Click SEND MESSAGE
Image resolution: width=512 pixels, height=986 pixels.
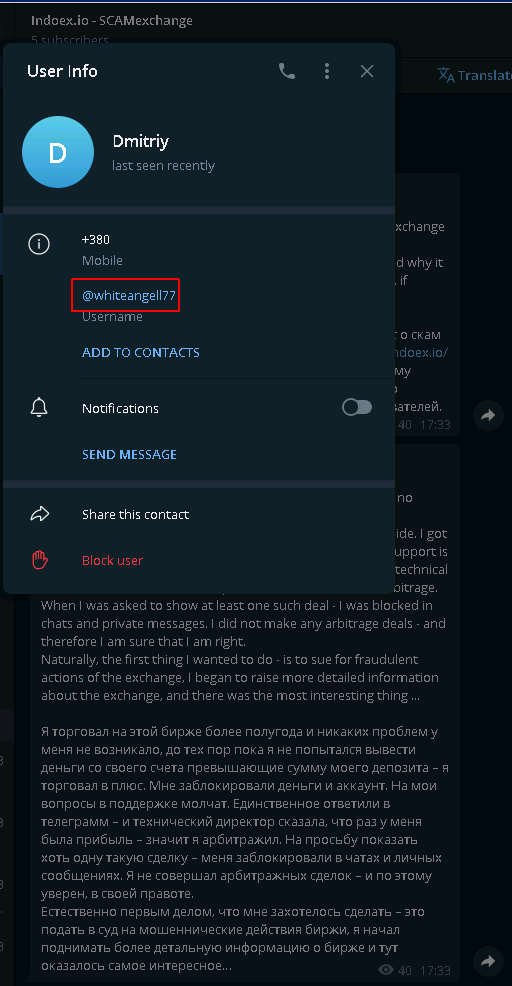coord(130,454)
